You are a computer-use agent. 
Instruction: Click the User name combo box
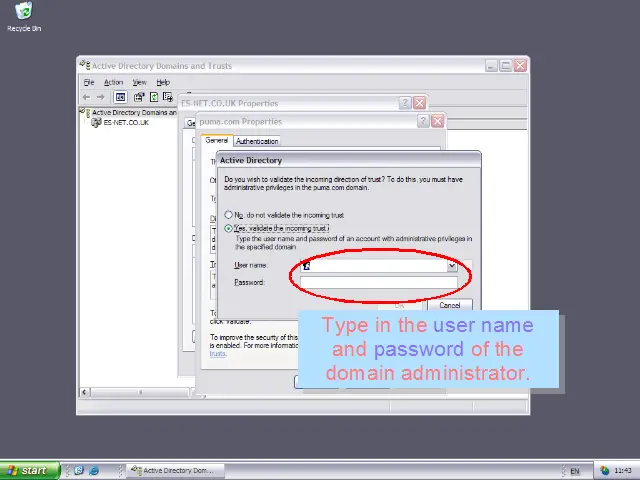(379, 266)
